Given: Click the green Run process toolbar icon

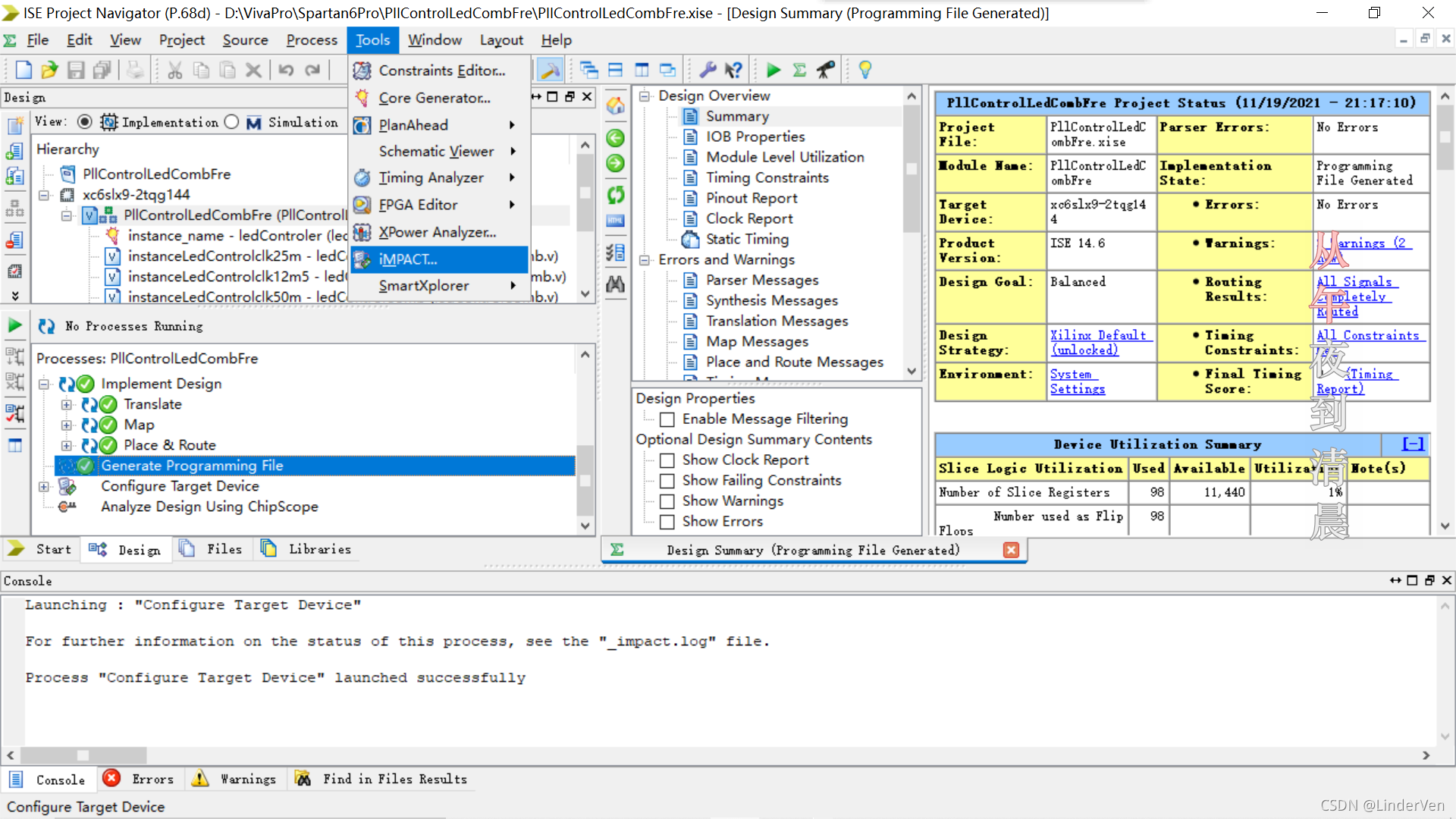Looking at the screenshot, I should [773, 71].
